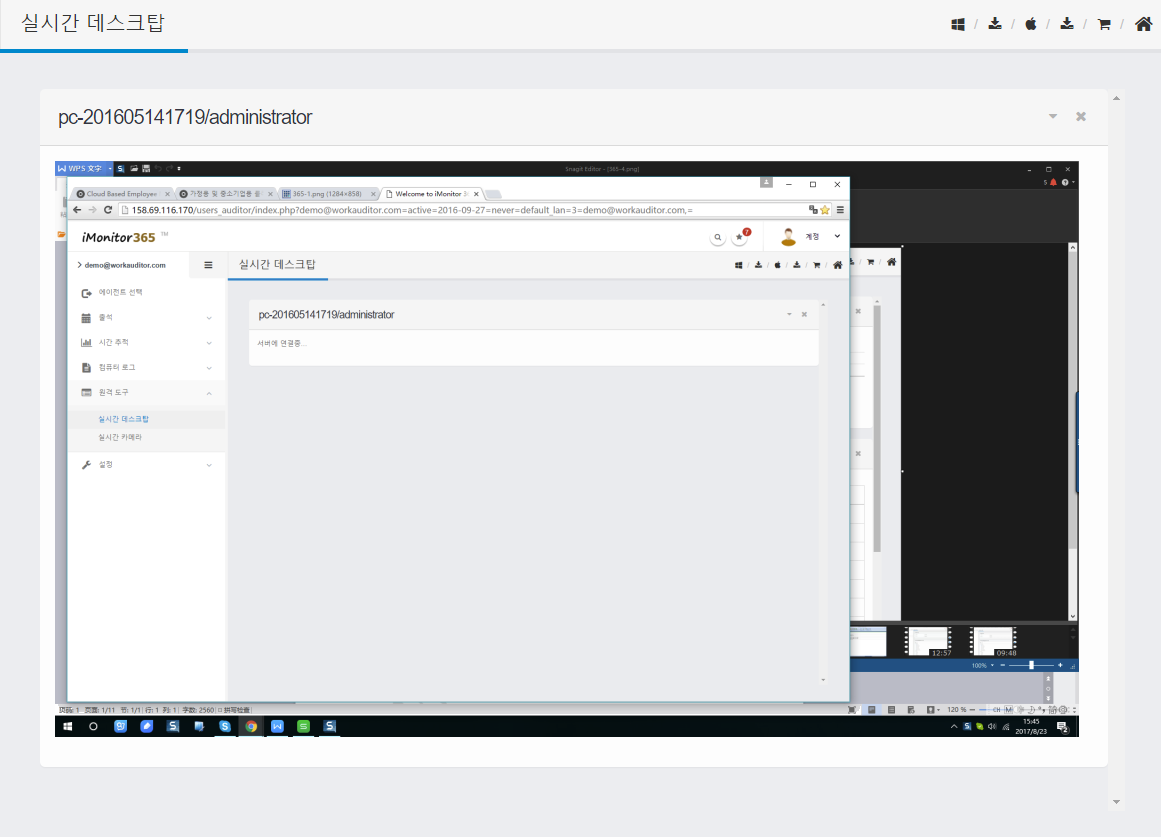Click the Windows logo in the remote iMonitor365 toolbar
Image resolution: width=1161 pixels, height=837 pixels.
pyautogui.click(x=738, y=265)
